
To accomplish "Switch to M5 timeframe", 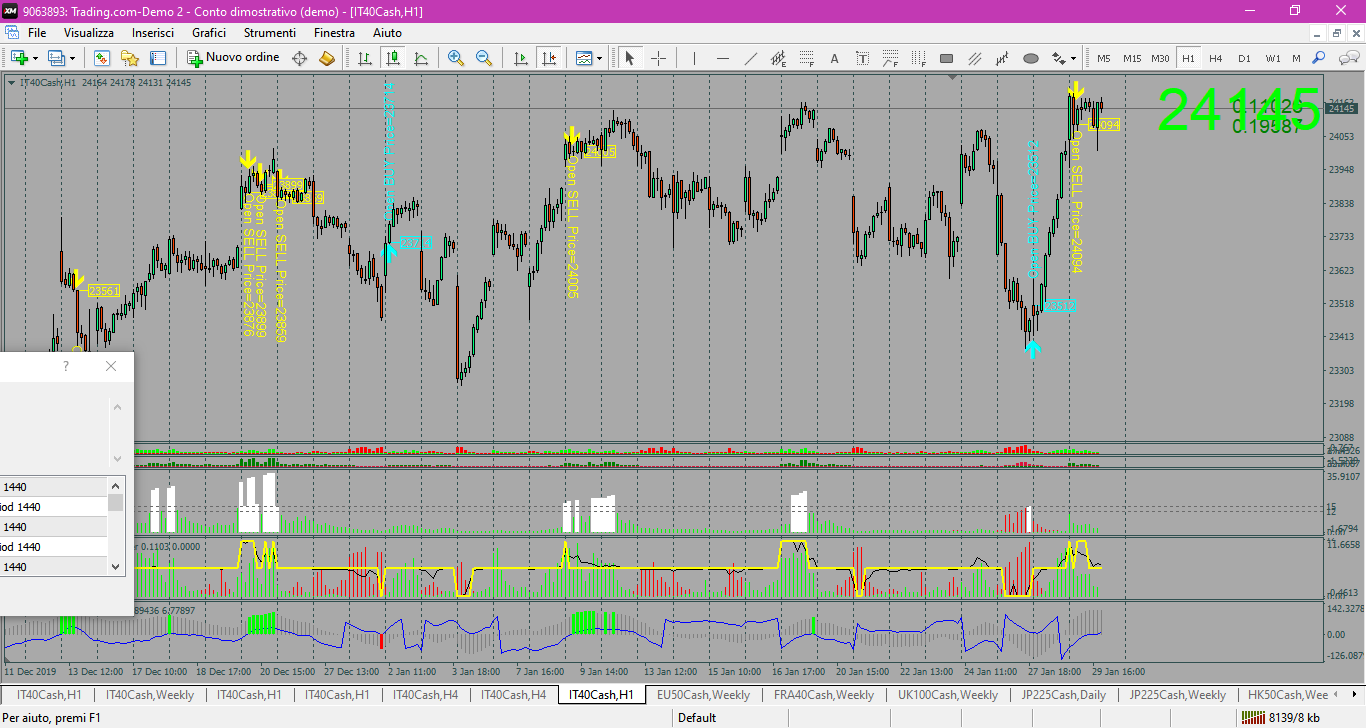I will 1104,58.
